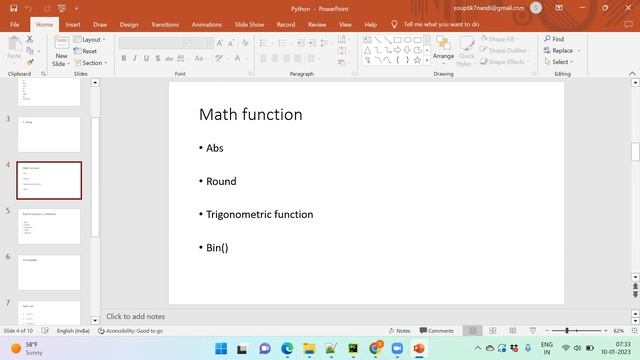Click the Replace button
The image size is (640, 360).
558,51
